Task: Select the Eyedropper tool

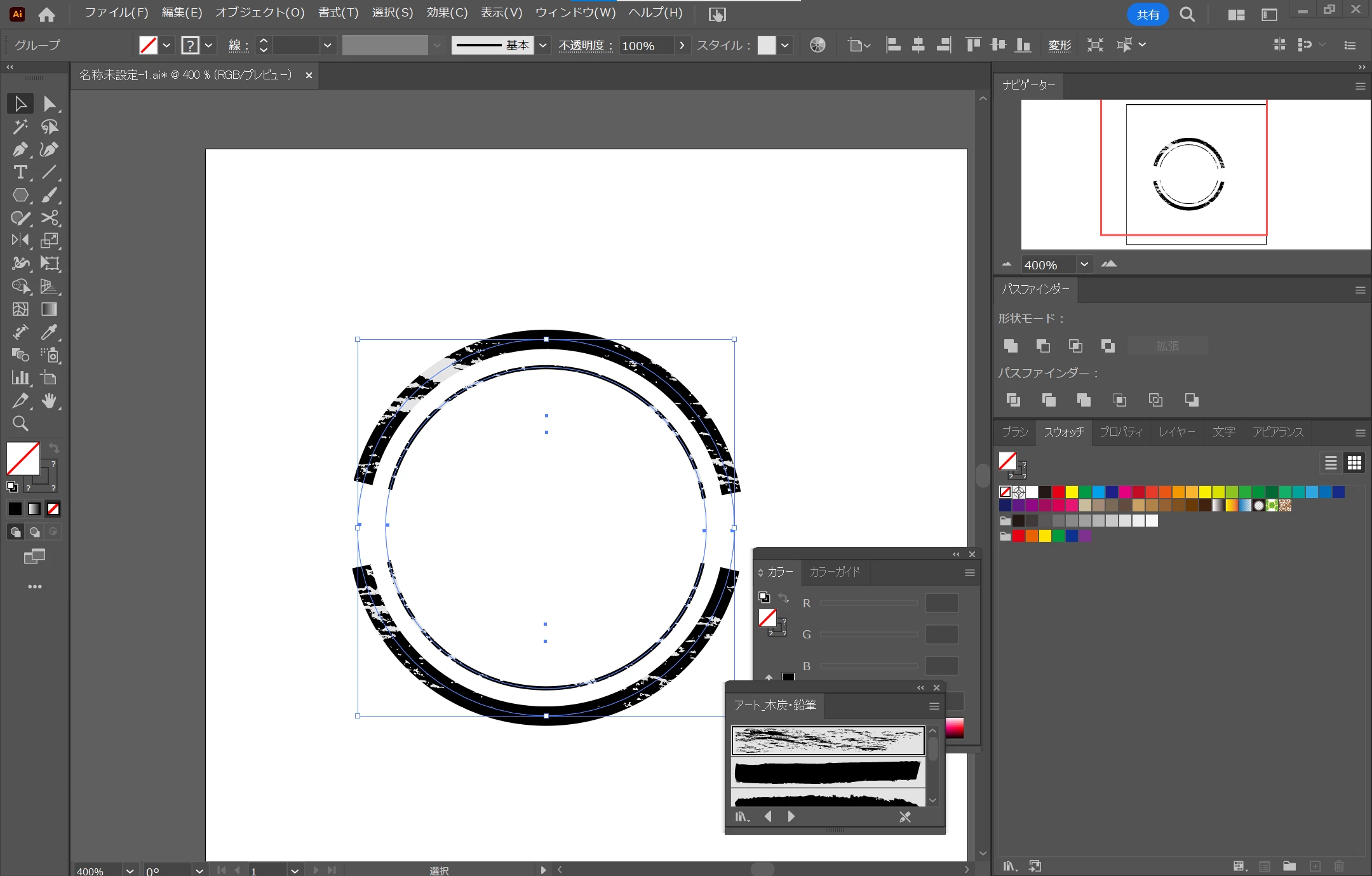Action: 50,332
